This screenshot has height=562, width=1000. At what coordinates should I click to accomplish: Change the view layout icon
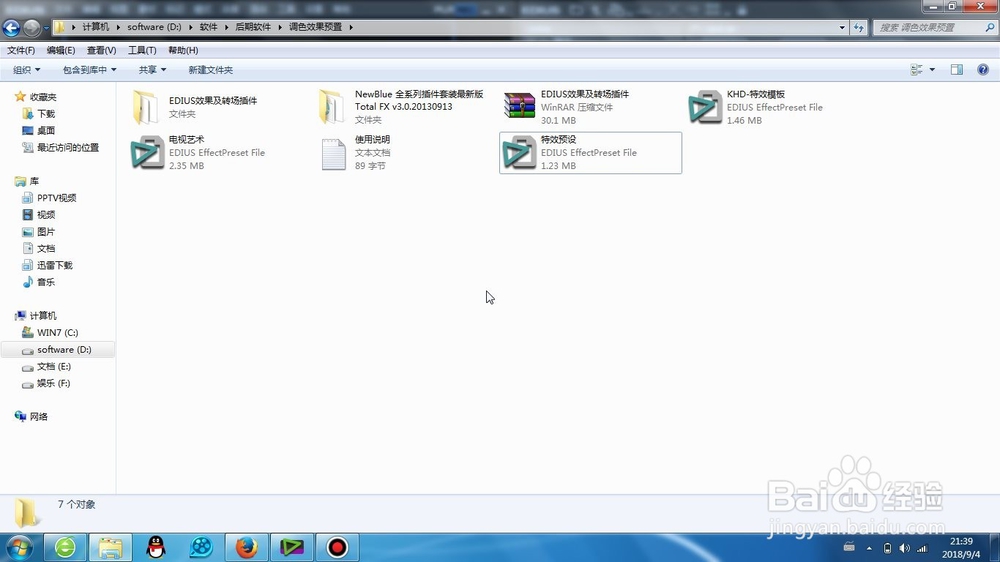point(916,70)
